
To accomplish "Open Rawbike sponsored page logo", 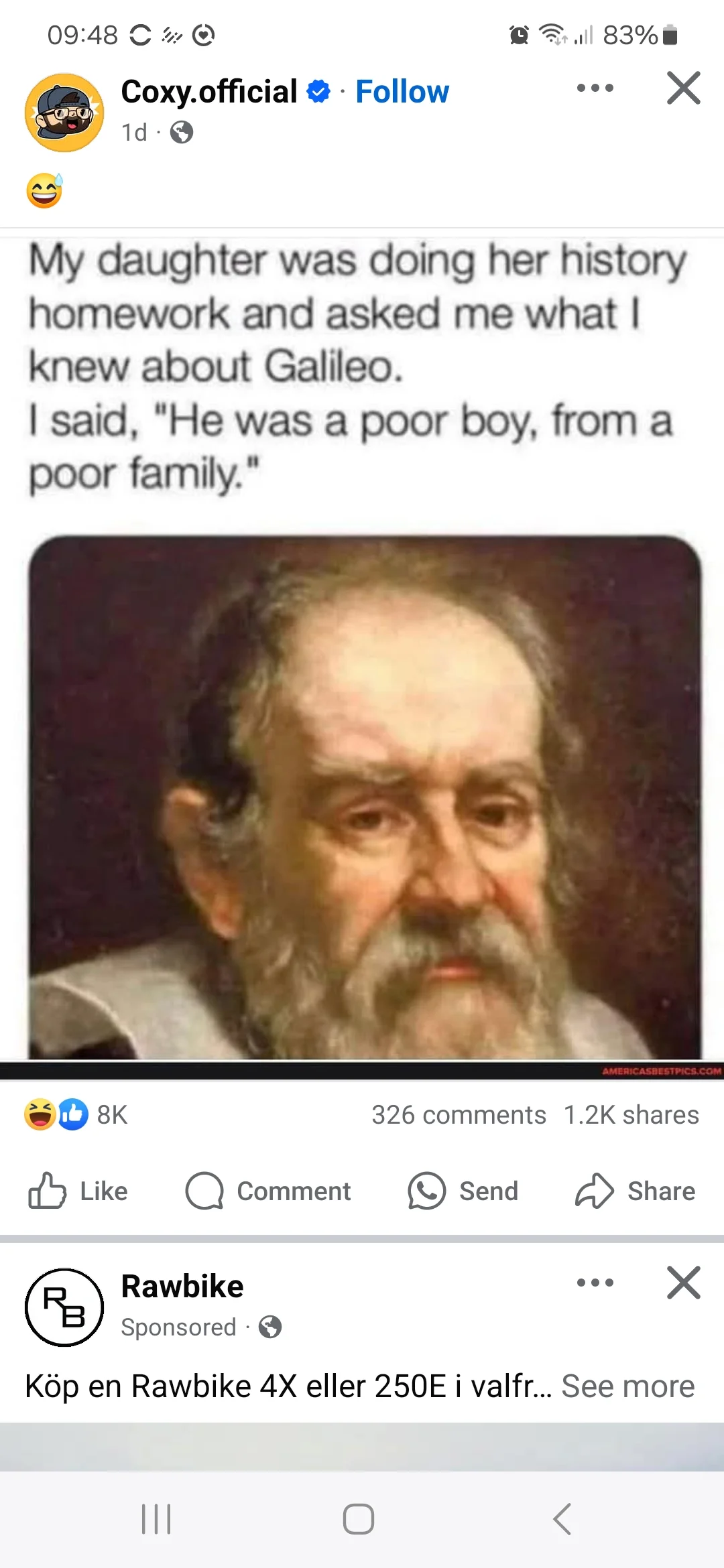I will [x=64, y=1307].
